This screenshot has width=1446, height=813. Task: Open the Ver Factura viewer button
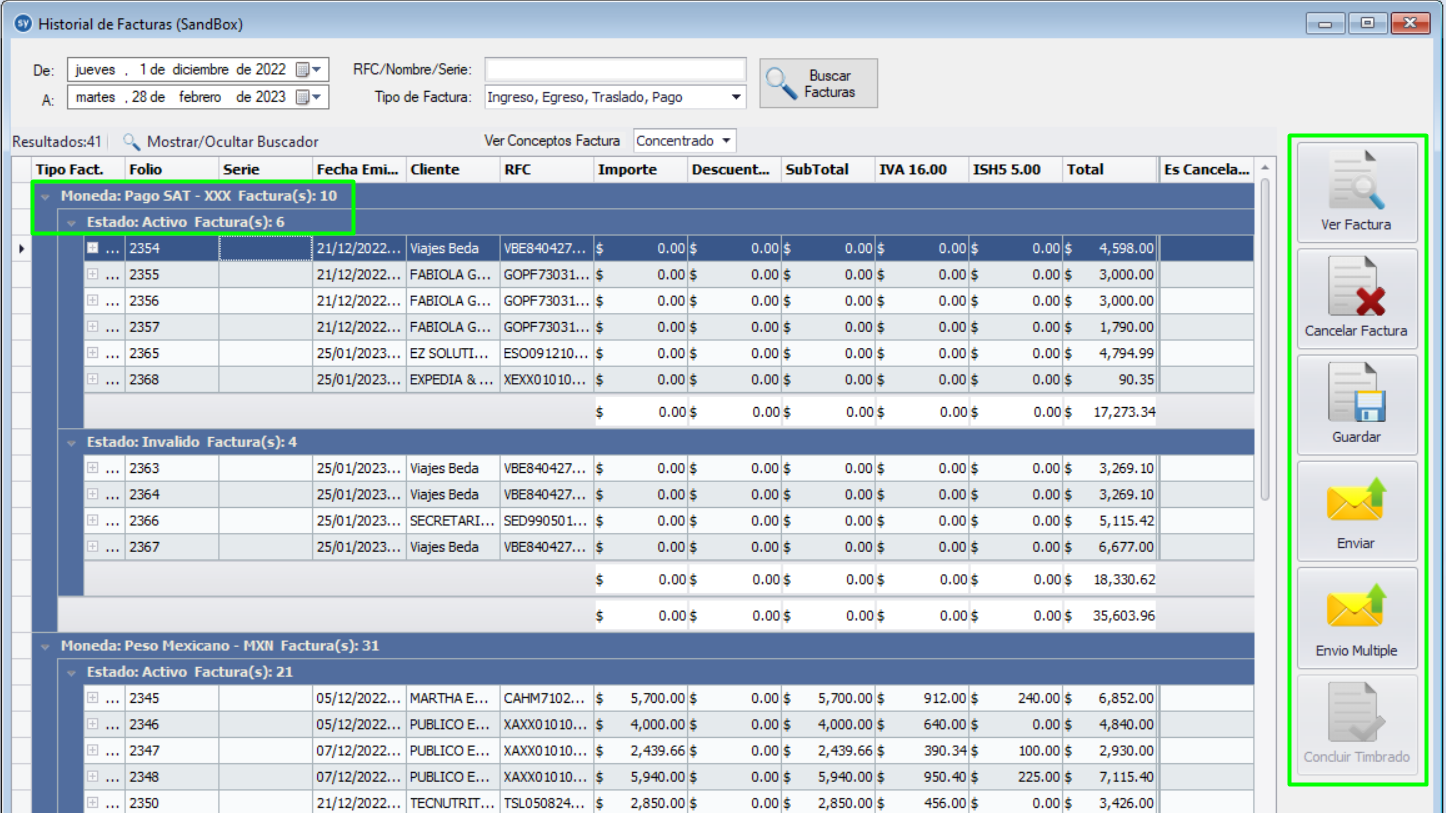[x=1357, y=192]
